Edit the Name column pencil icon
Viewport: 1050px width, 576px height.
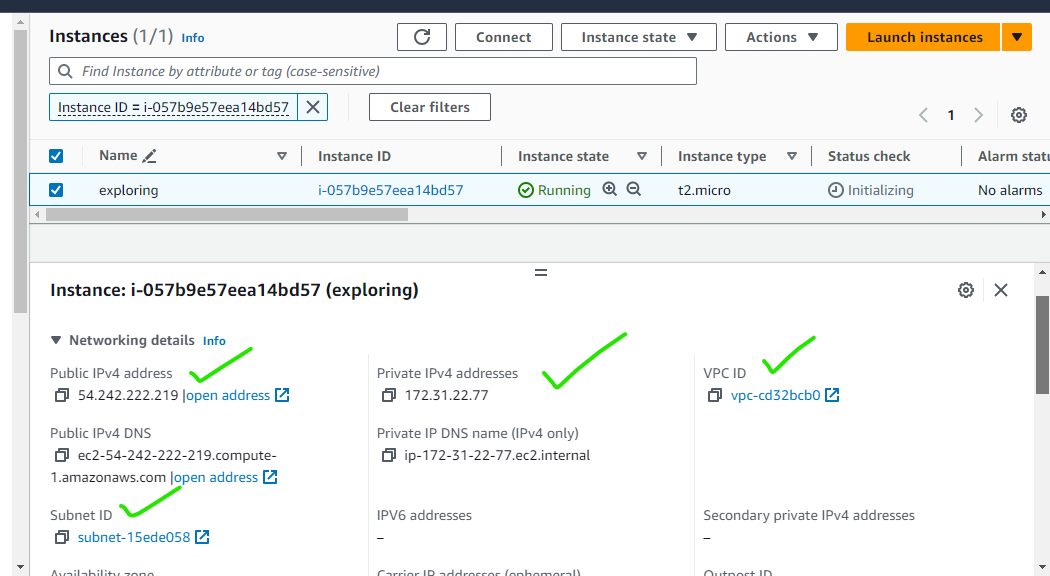[x=150, y=156]
